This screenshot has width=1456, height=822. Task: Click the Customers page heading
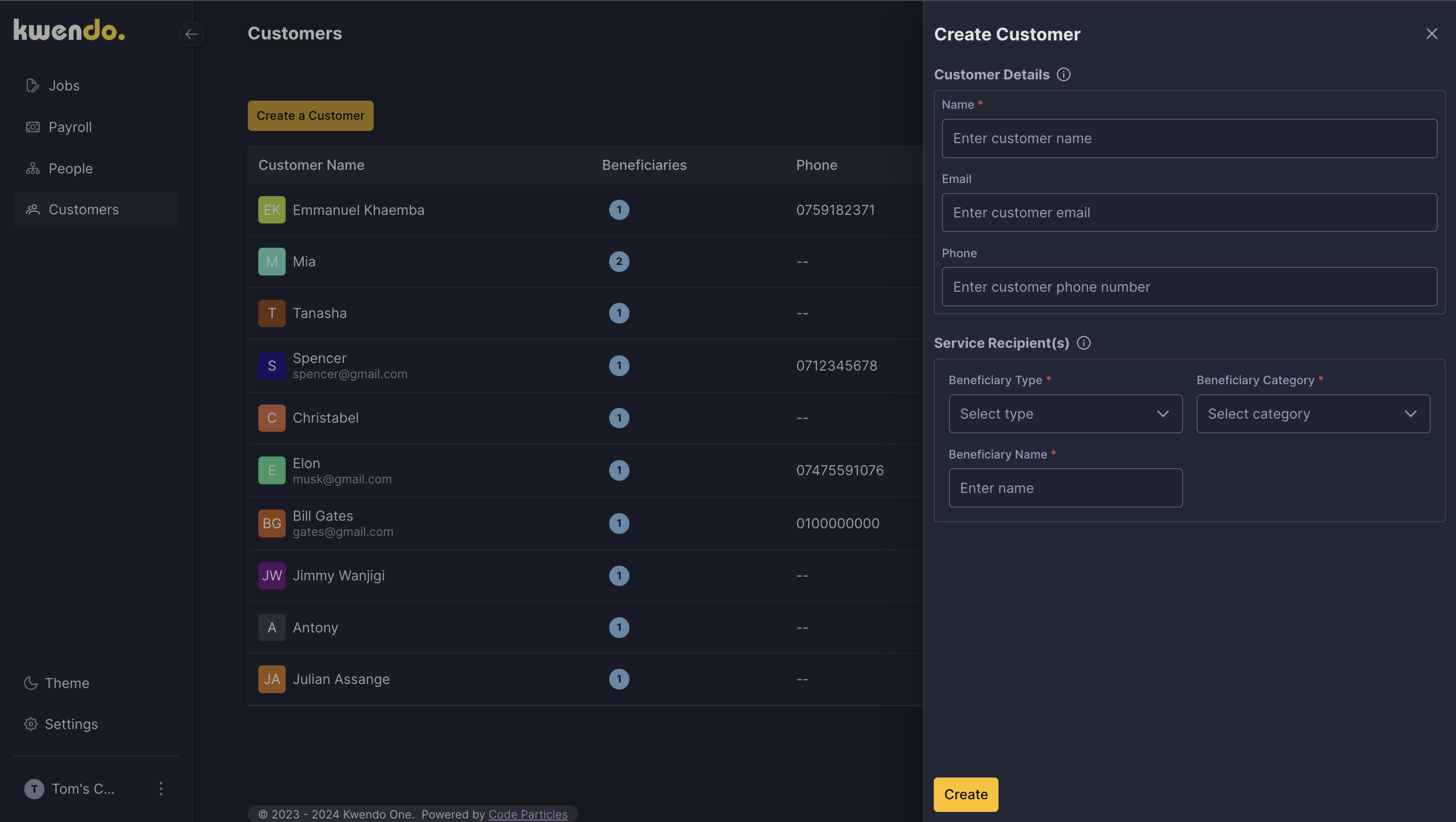coord(294,33)
